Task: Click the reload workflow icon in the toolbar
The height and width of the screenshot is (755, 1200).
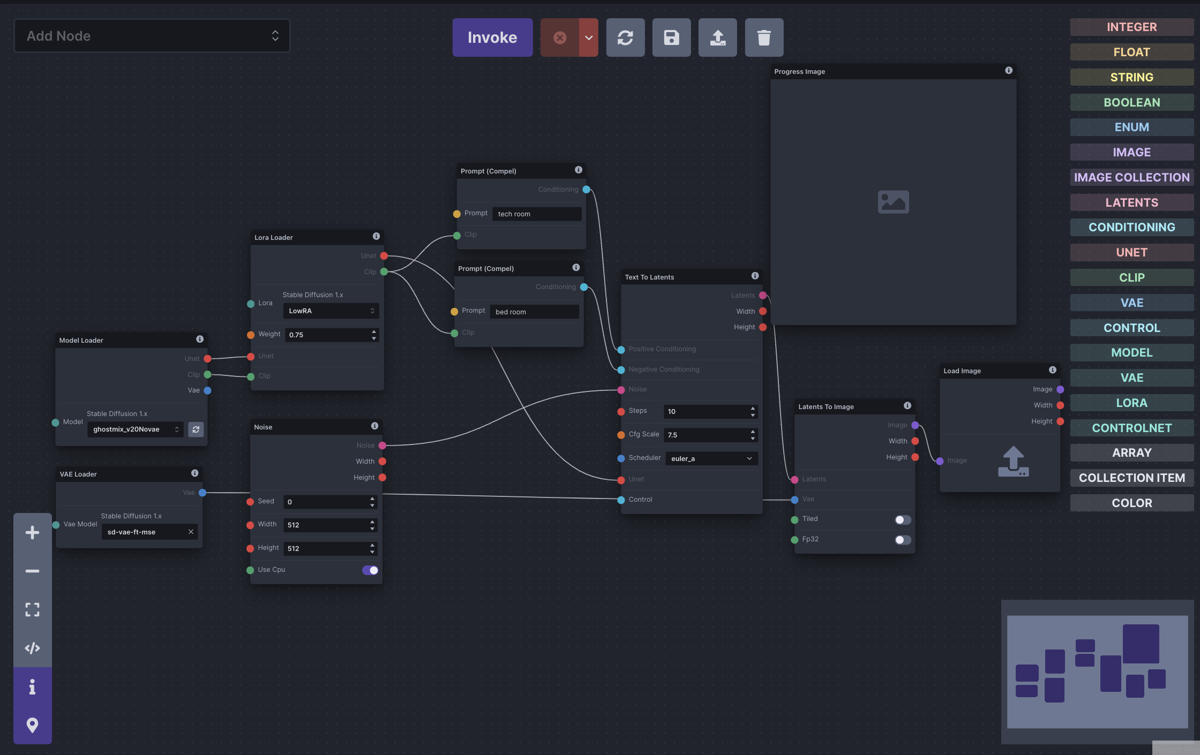Action: point(625,37)
